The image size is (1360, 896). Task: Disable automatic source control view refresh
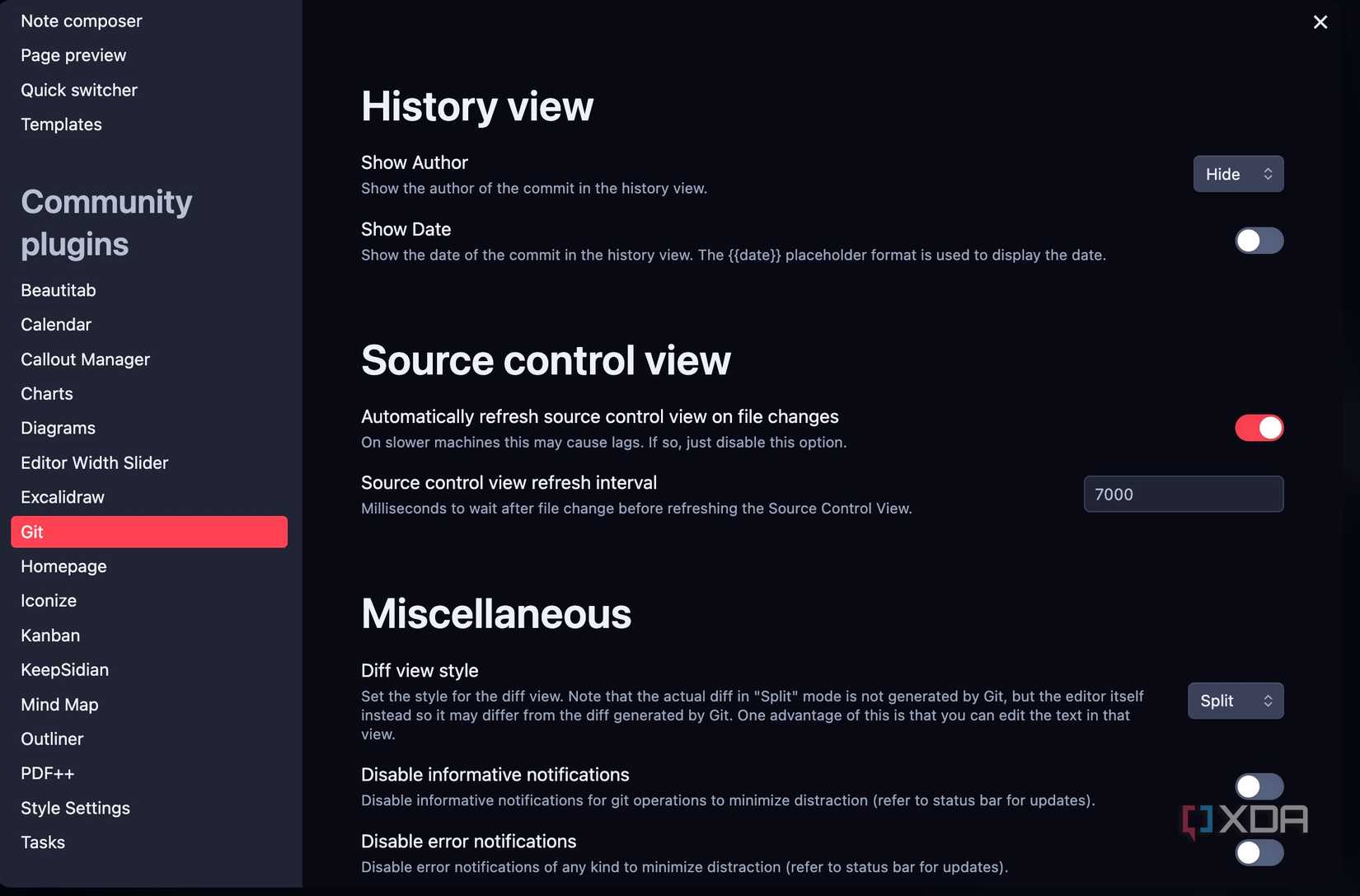(1259, 428)
